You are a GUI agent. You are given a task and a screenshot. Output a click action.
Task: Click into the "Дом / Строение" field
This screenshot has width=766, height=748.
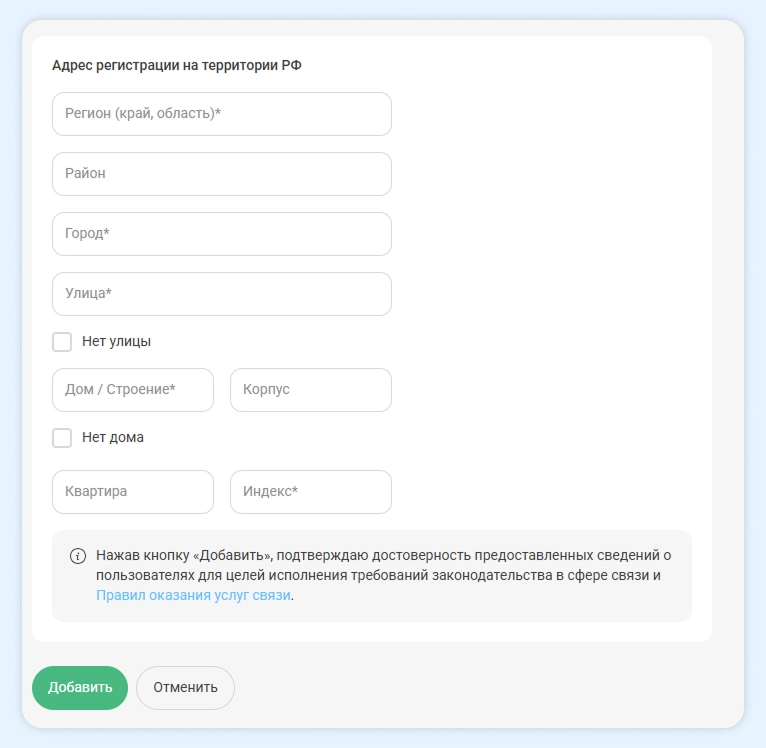pyautogui.click(x=133, y=390)
